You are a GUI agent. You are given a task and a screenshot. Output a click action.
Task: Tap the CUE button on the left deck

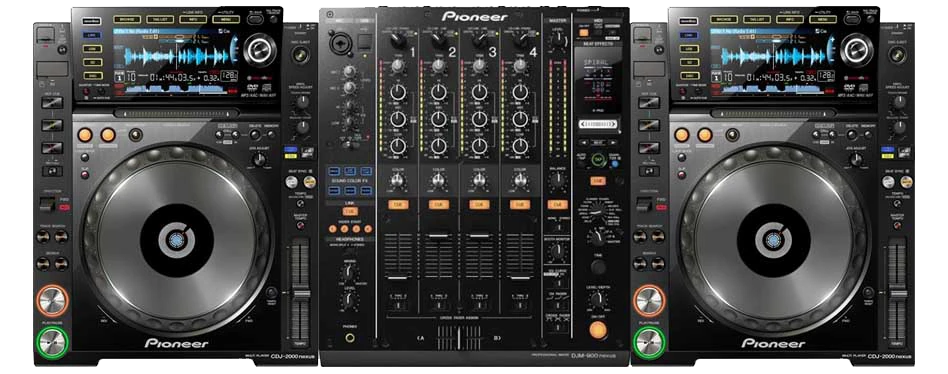click(52, 300)
